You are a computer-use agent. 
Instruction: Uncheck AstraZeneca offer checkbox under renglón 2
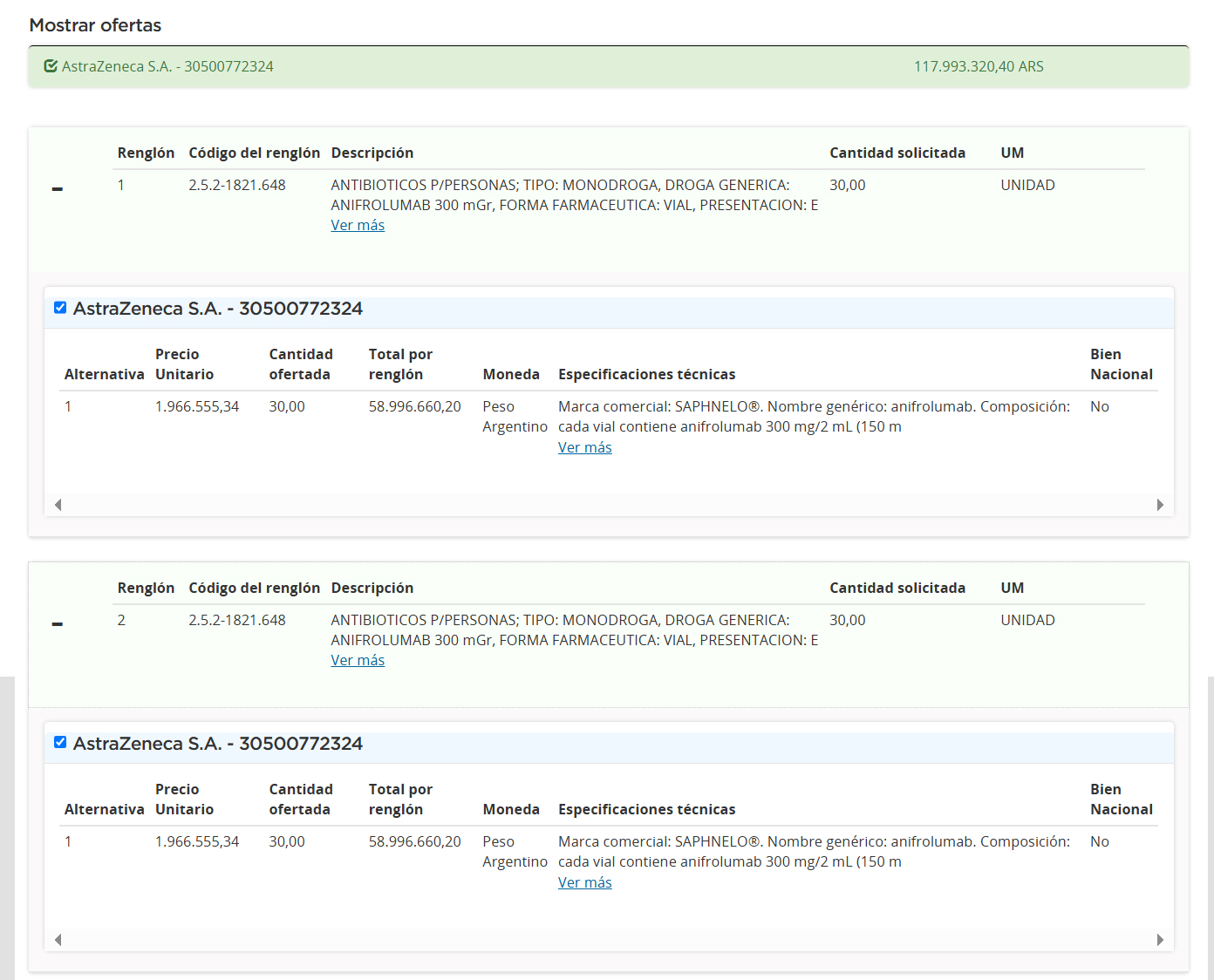pos(60,743)
